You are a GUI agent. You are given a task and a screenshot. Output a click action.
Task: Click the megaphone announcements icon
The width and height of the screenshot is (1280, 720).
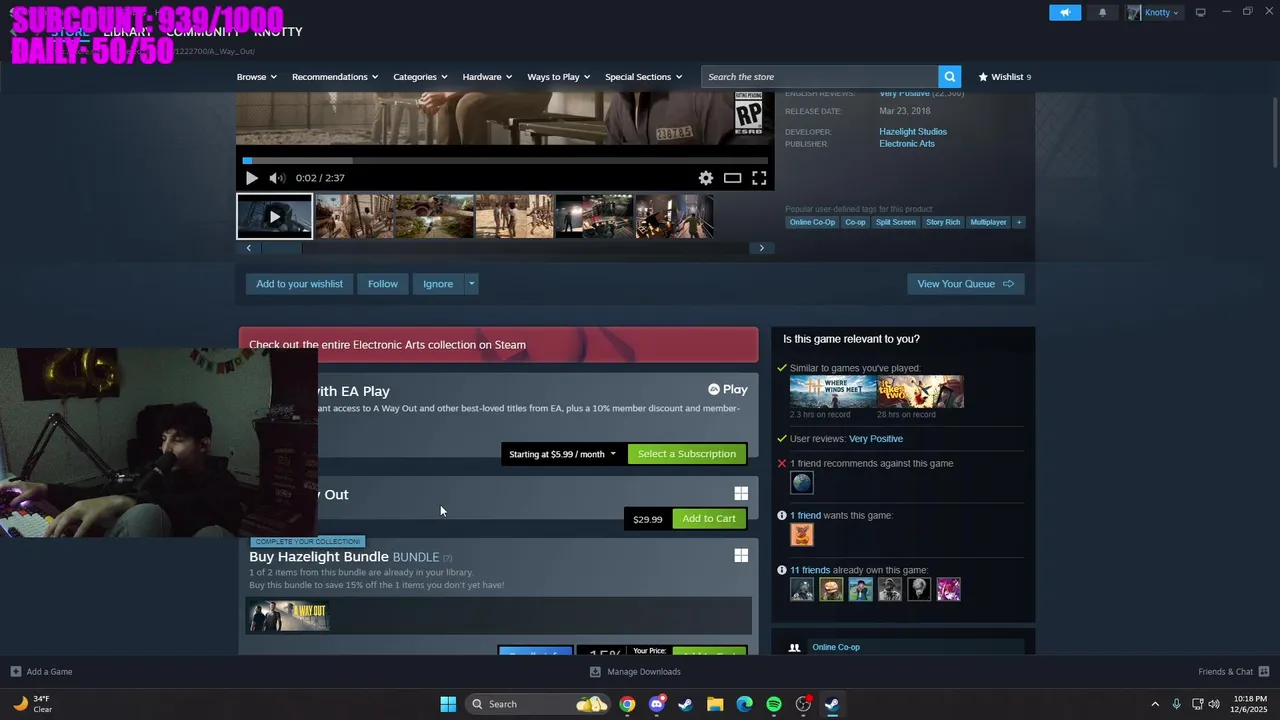coord(1065,12)
